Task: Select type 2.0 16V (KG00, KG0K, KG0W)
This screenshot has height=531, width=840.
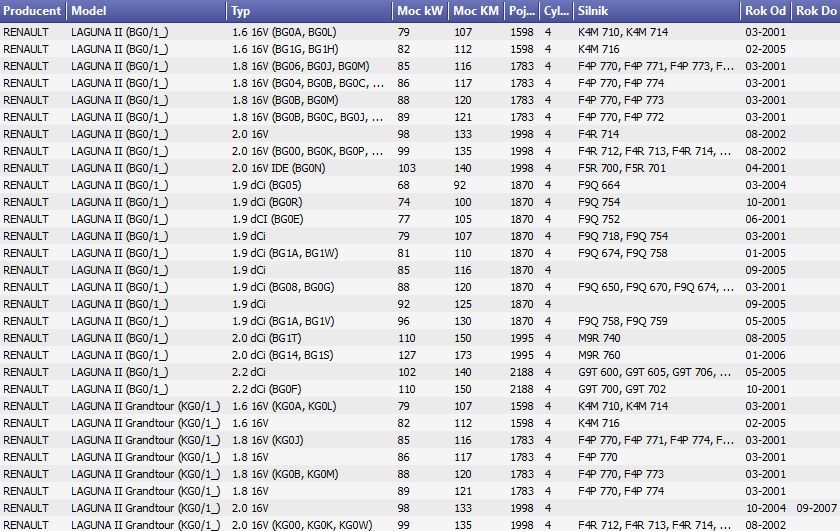Action: click(302, 525)
